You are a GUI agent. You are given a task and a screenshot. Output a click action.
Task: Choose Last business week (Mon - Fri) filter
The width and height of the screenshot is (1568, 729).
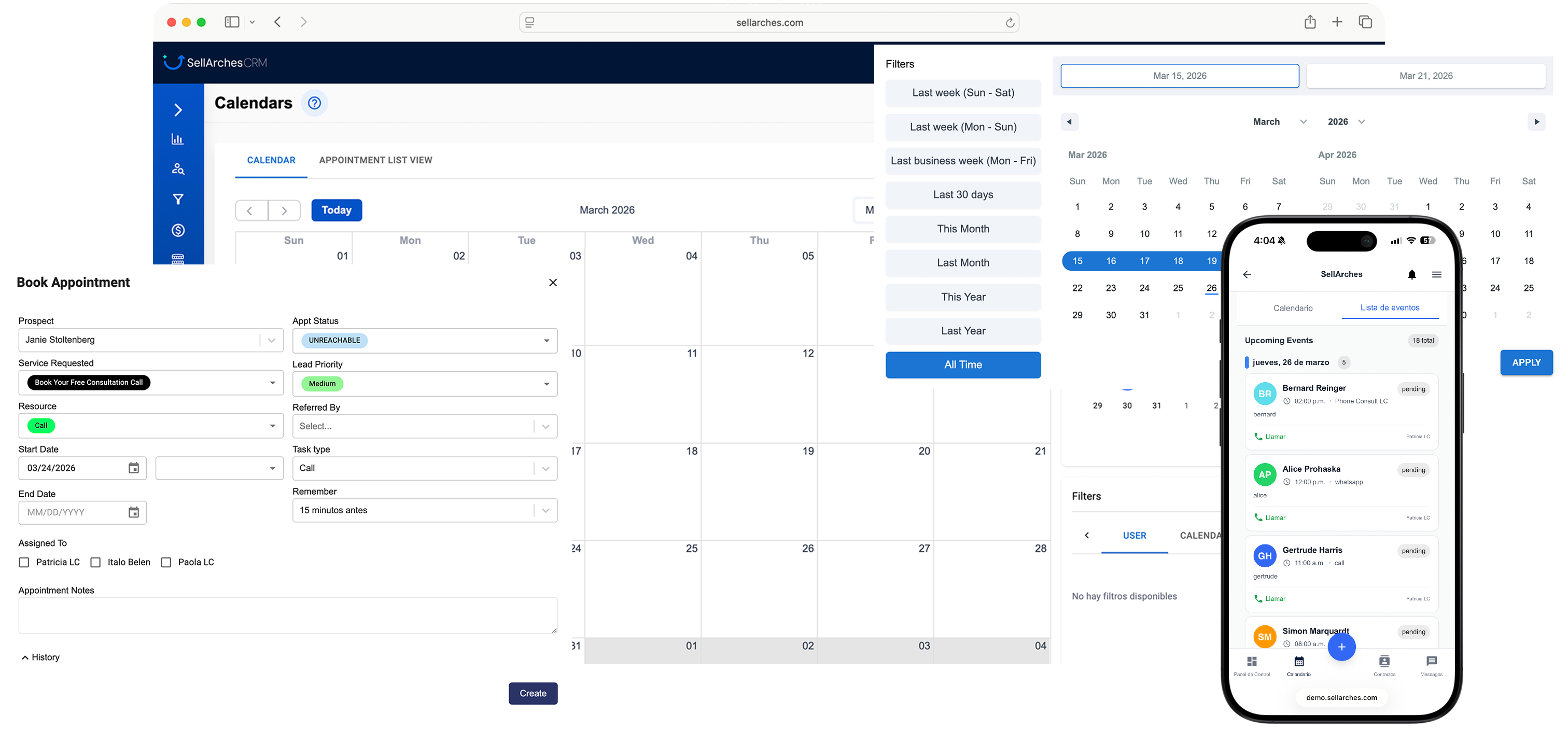click(x=962, y=161)
